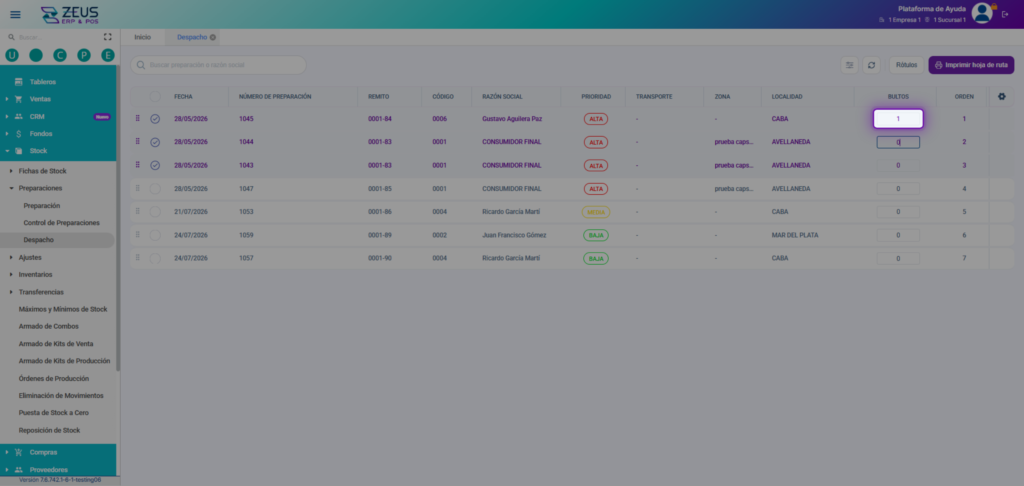This screenshot has width=1024, height=486.
Task: Open the hamburger menu icon
Action: pyautogui.click(x=15, y=14)
